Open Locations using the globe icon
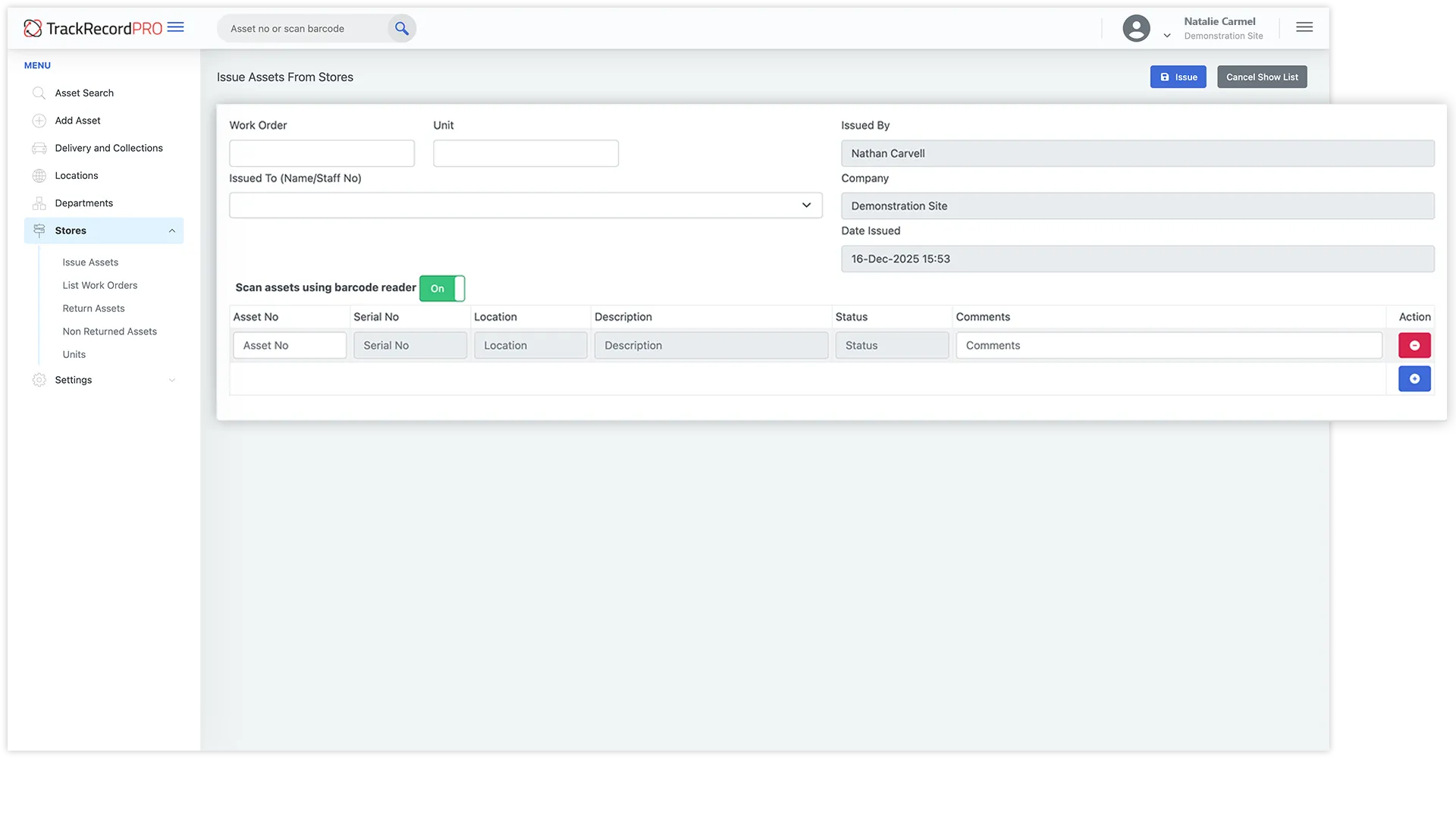 [x=39, y=175]
